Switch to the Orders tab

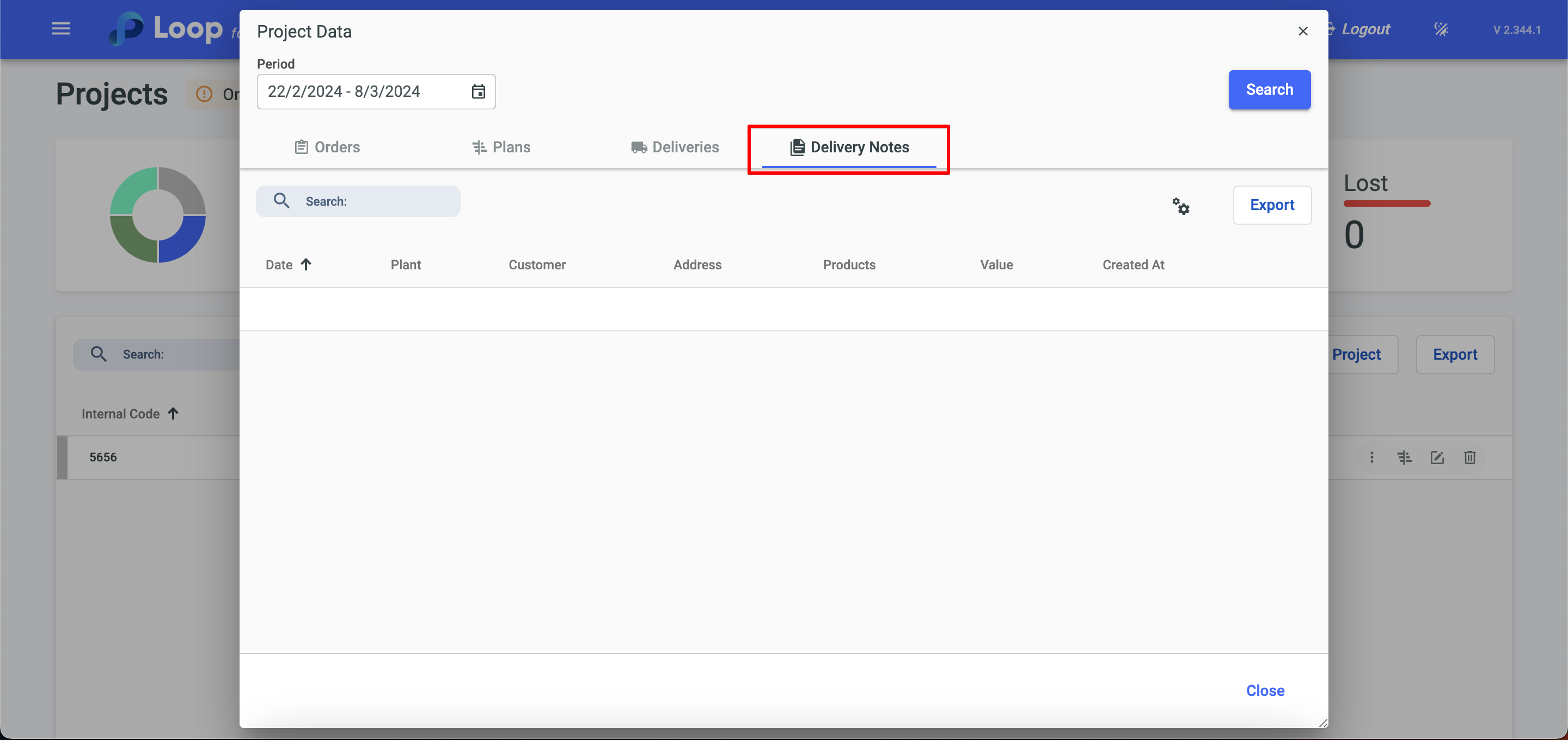point(327,147)
